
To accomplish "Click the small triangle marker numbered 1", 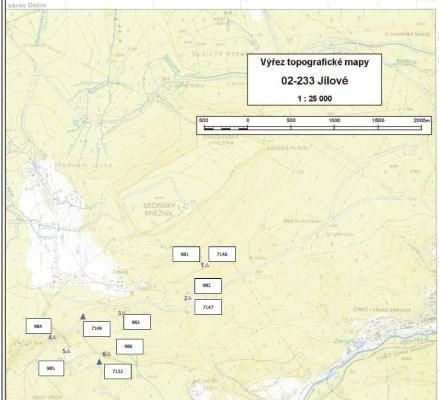I will (x=207, y=265).
